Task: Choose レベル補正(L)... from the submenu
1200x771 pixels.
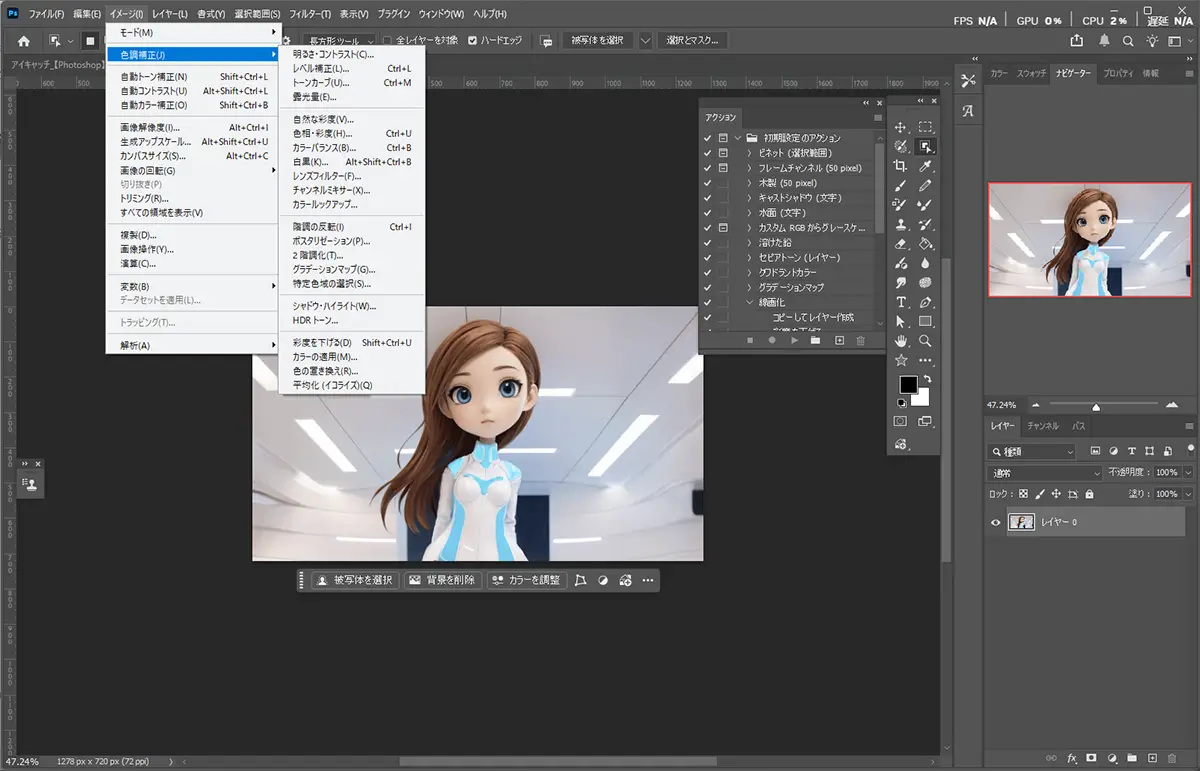Action: [321, 69]
